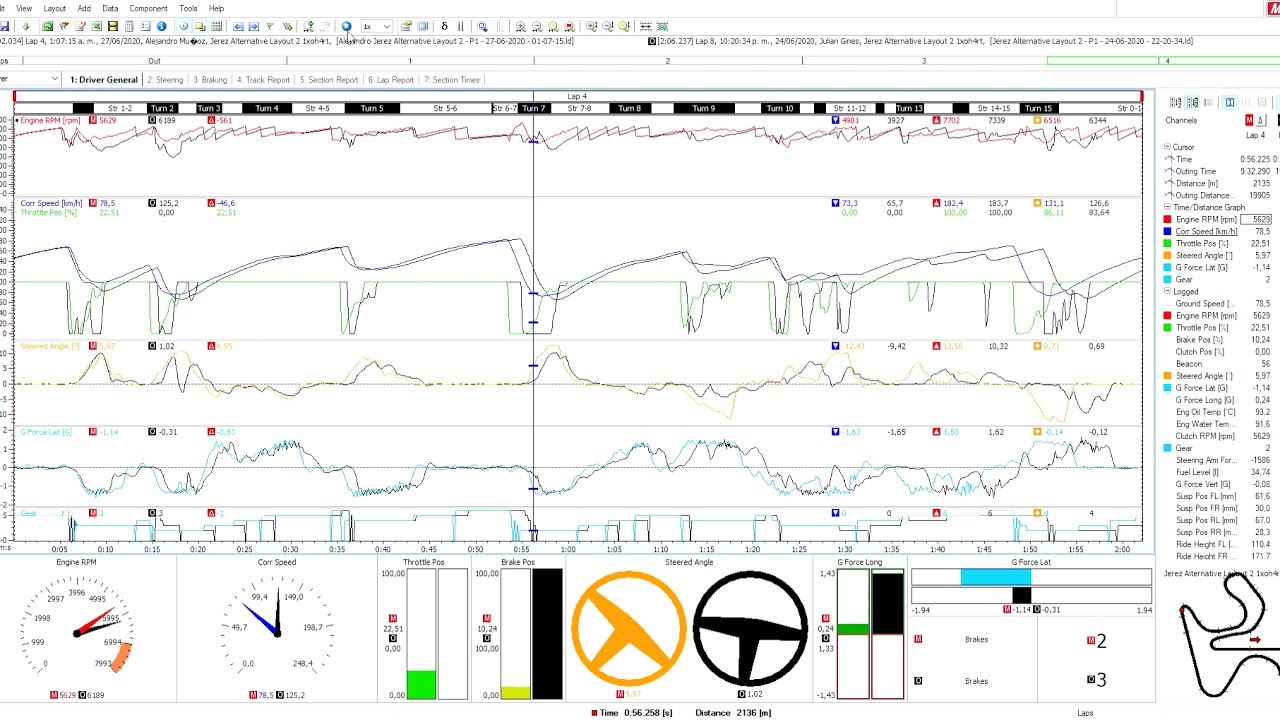
Task: Click the blue information circle icon
Action: (161, 26)
